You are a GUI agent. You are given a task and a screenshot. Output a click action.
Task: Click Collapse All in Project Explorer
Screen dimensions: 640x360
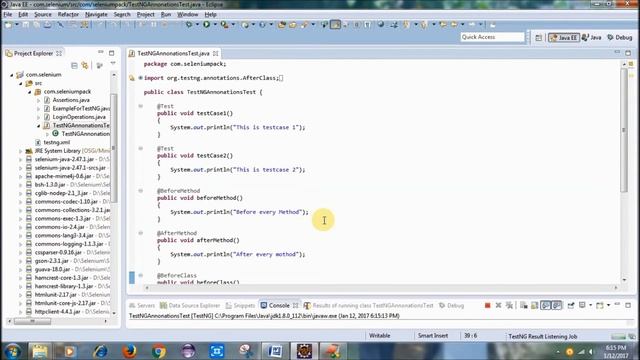tap(74, 65)
